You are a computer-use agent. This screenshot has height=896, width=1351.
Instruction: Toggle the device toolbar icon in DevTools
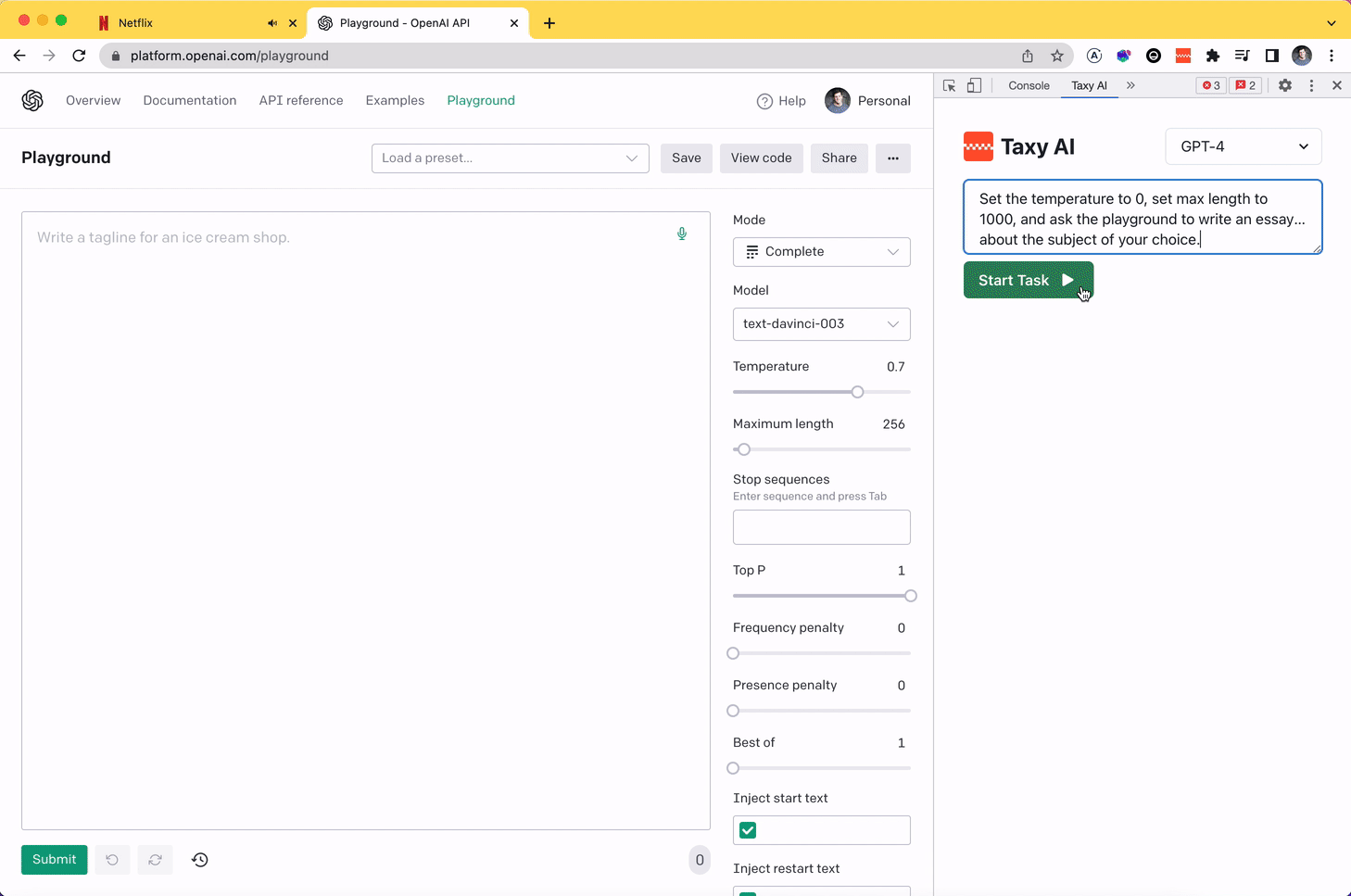click(x=974, y=85)
